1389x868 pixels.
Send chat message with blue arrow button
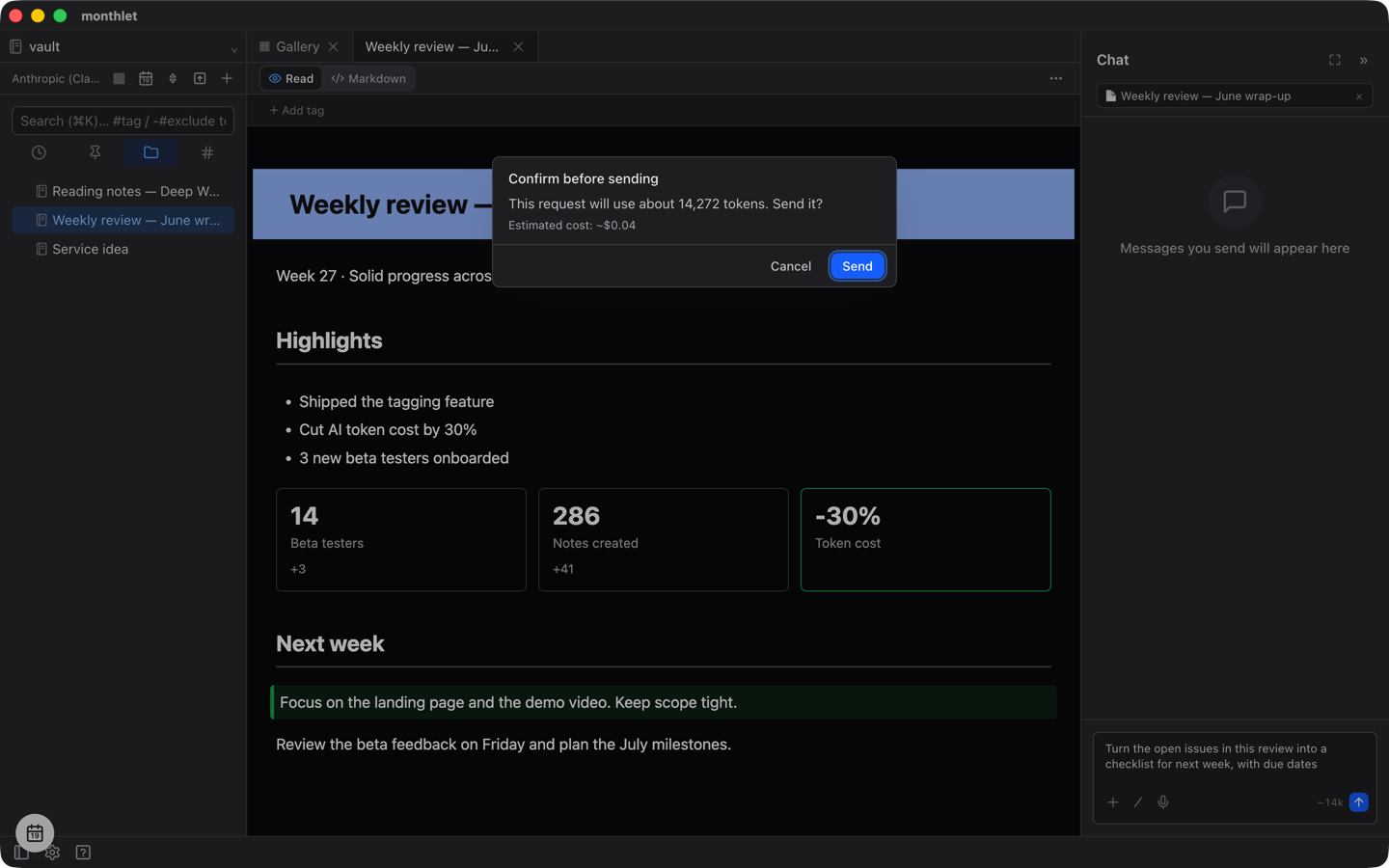point(1359,802)
